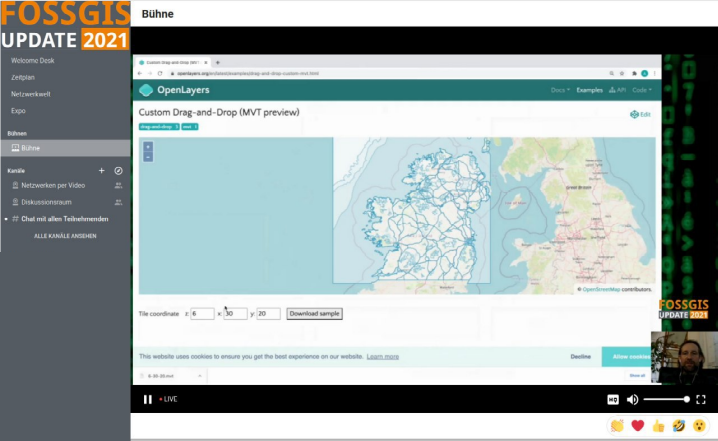Image resolution: width=718 pixels, height=441 pixels.
Task: Add a new channel with plus icon
Action: coord(101,170)
